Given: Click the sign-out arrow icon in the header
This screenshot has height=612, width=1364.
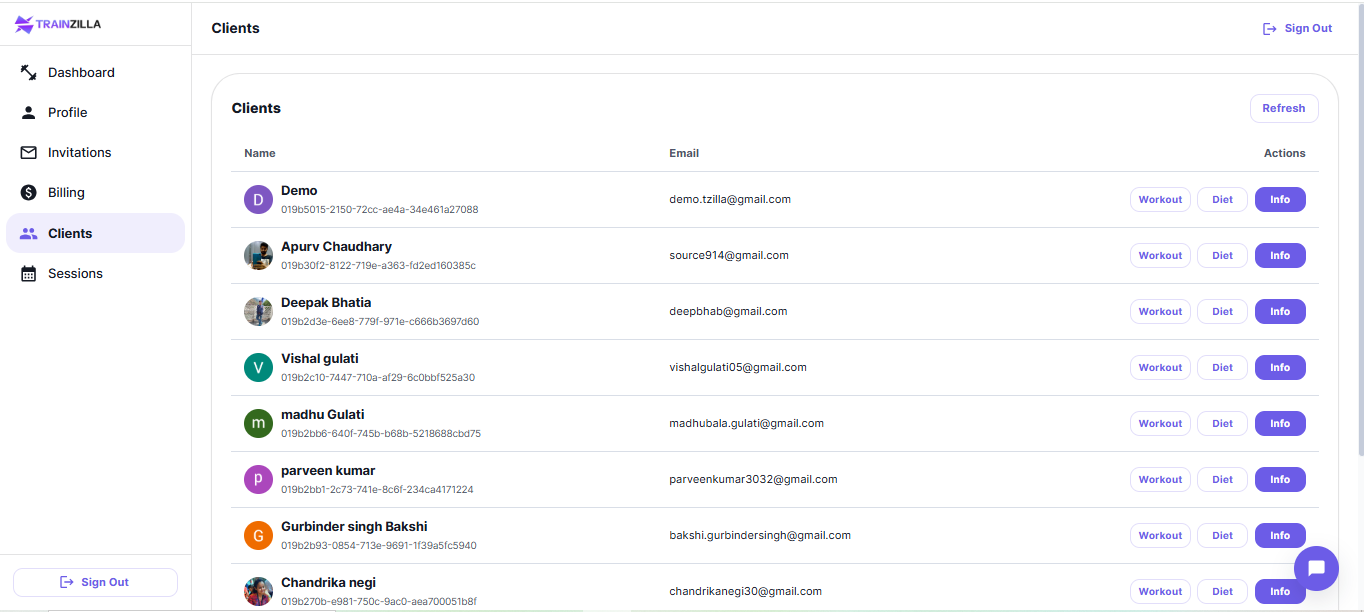Looking at the screenshot, I should click(x=1269, y=28).
